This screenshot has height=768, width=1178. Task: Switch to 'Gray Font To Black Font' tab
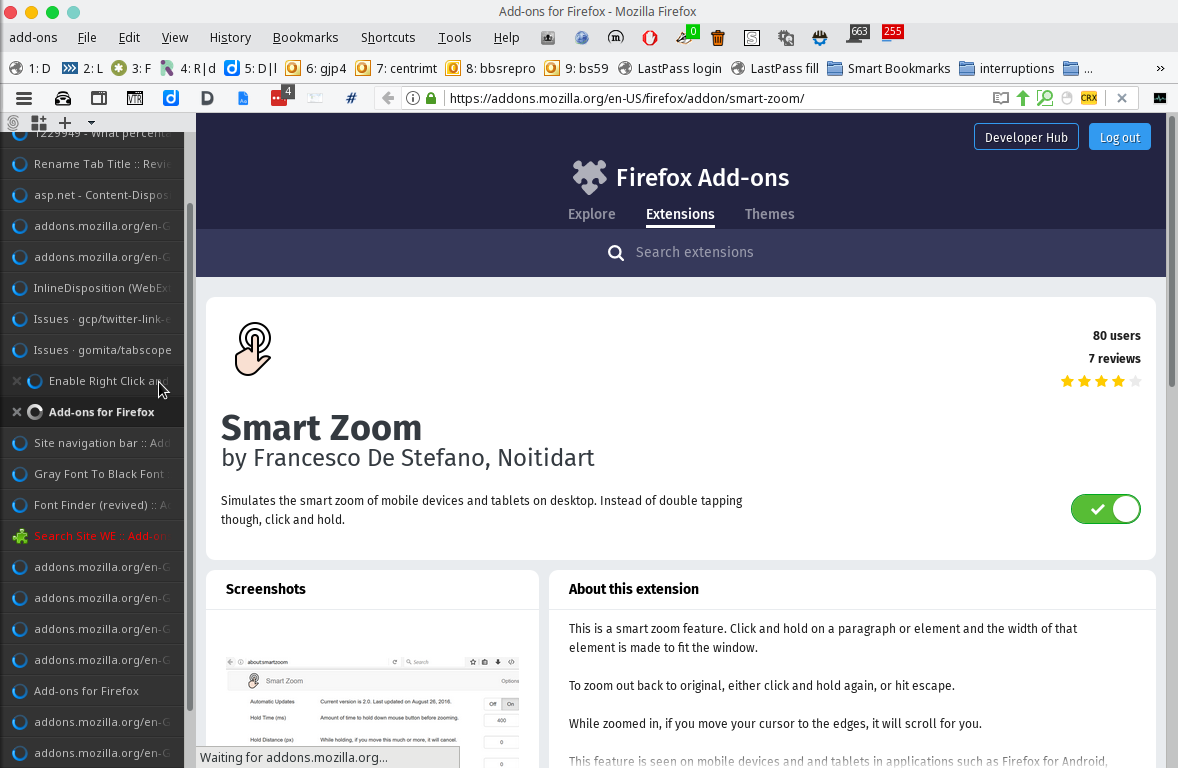(x=92, y=474)
